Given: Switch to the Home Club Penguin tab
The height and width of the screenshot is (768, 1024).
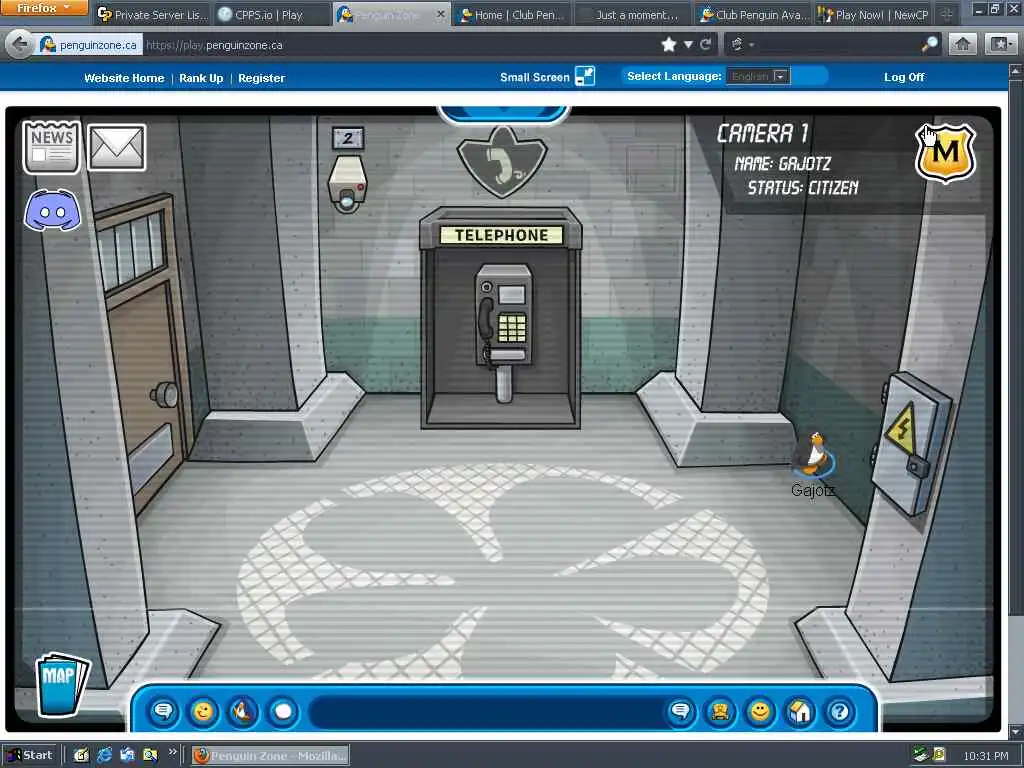Looking at the screenshot, I should tap(511, 14).
